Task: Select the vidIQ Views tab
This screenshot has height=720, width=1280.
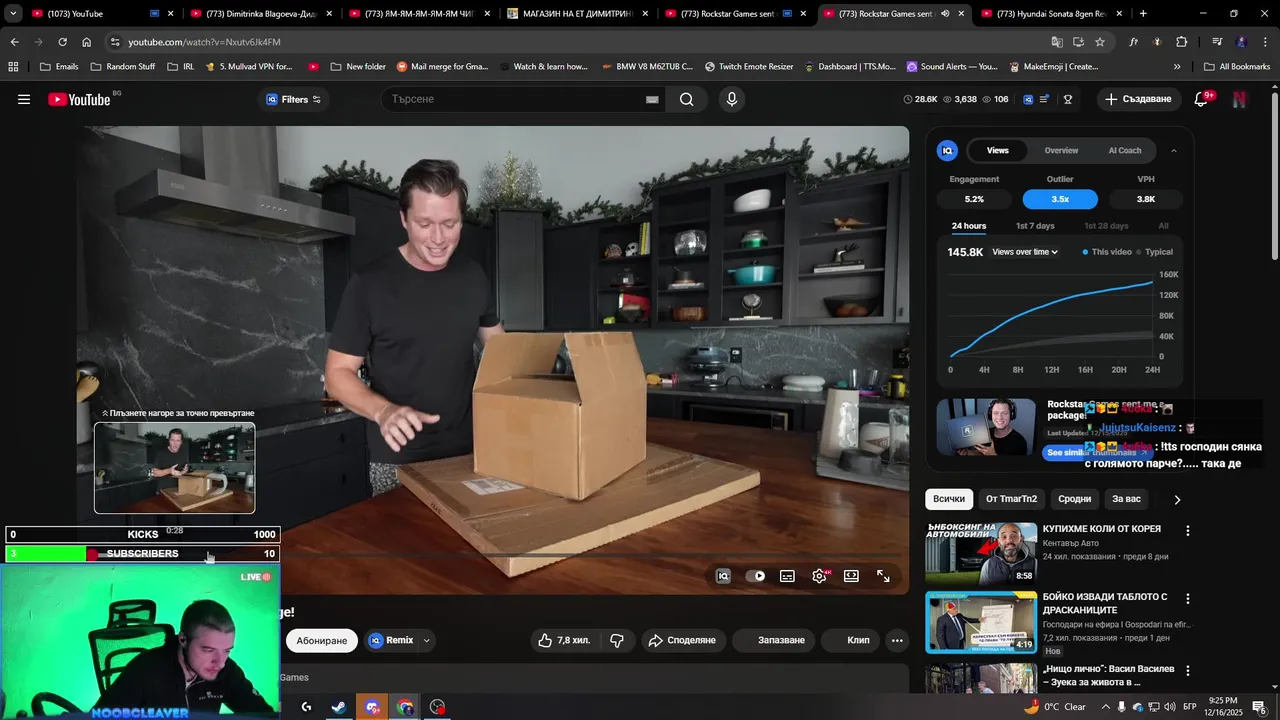Action: coord(998,150)
